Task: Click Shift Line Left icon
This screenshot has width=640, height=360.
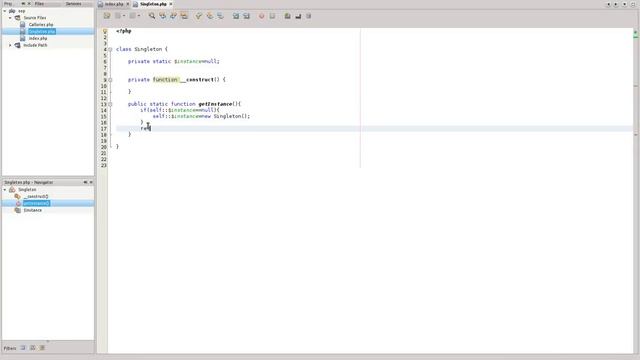Action: [236, 16]
